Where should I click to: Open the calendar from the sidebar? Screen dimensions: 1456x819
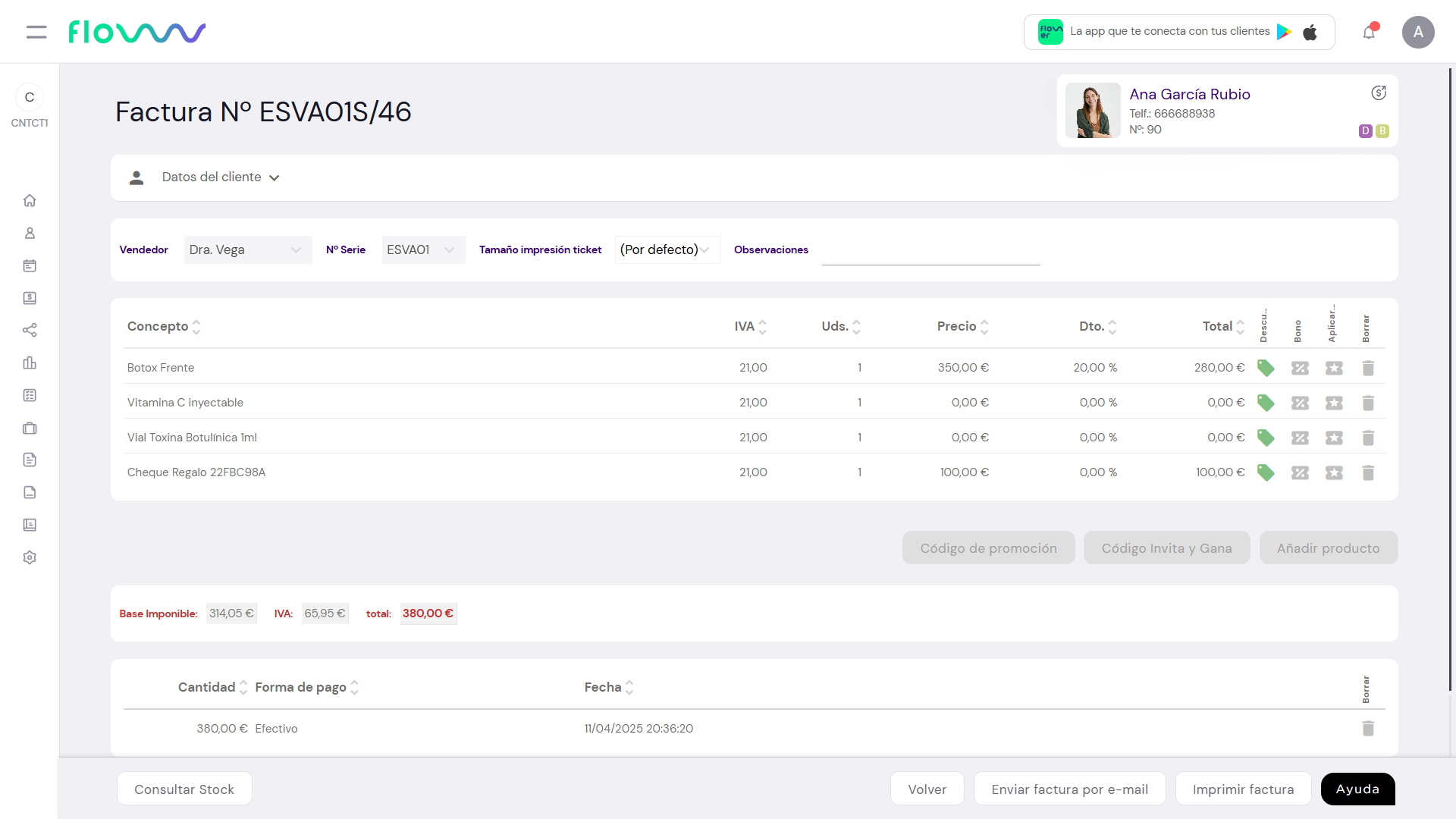30,265
